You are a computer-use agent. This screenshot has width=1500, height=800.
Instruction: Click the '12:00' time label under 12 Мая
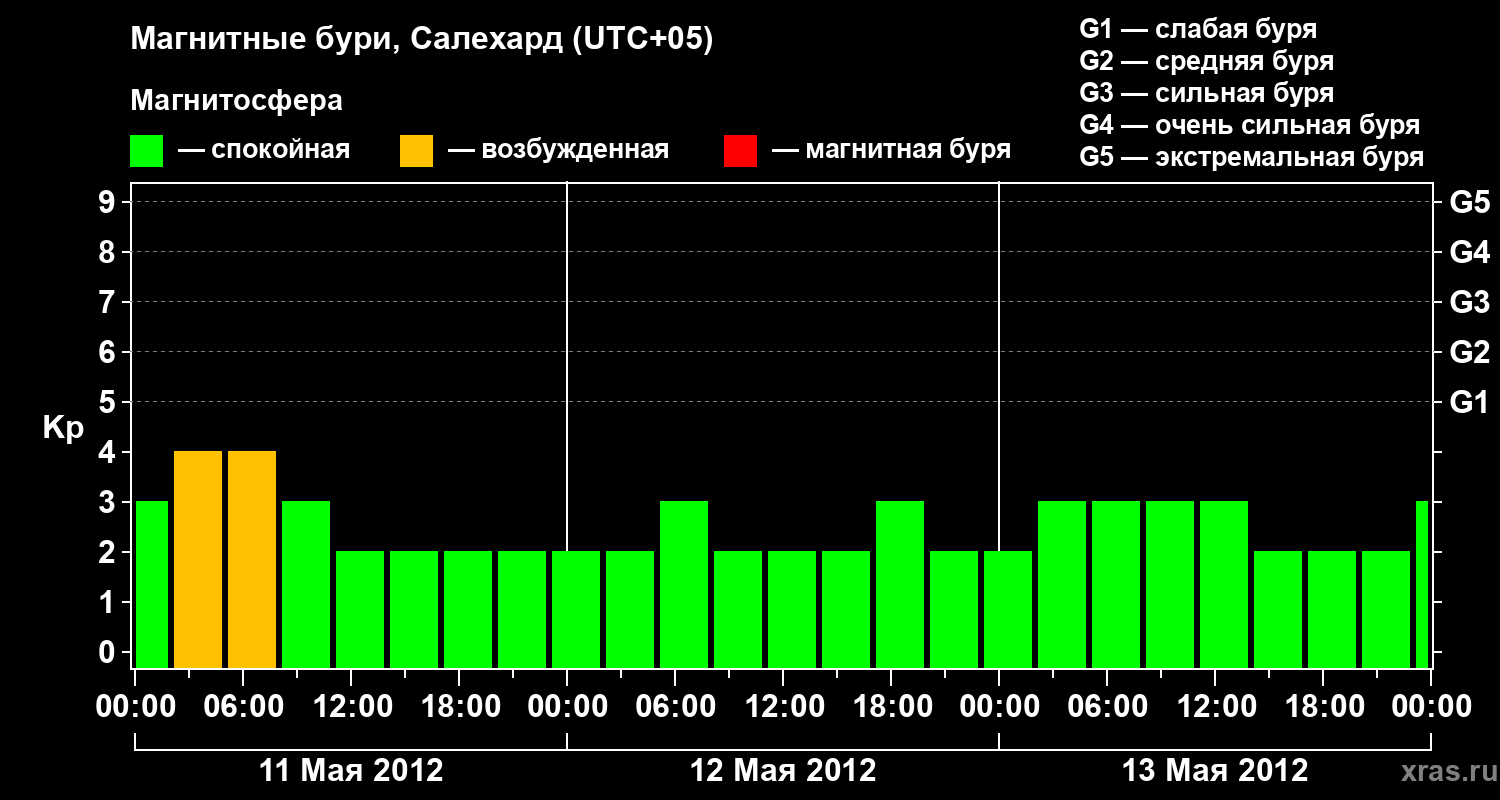(783, 707)
